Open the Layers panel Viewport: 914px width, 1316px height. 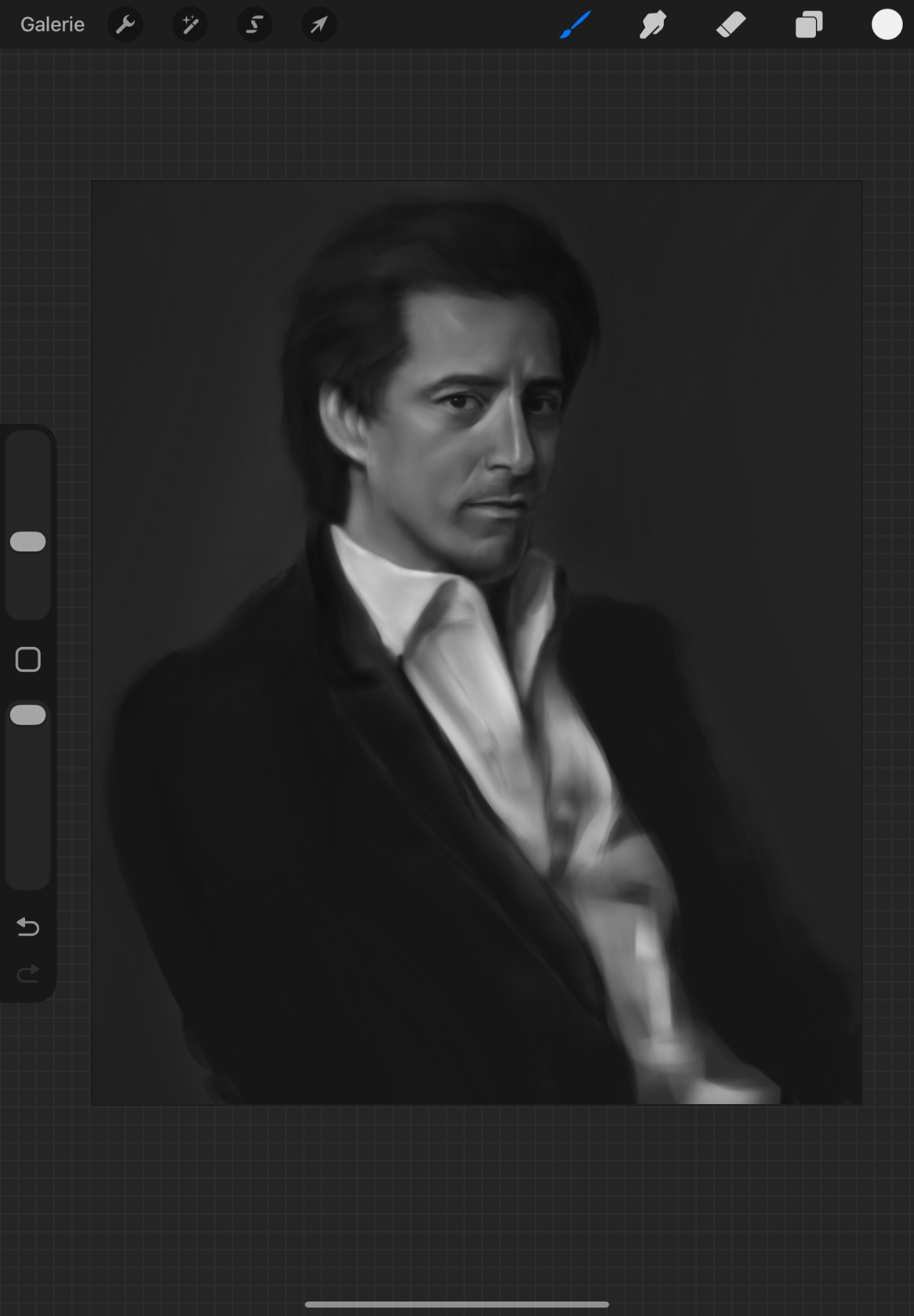coord(809,25)
